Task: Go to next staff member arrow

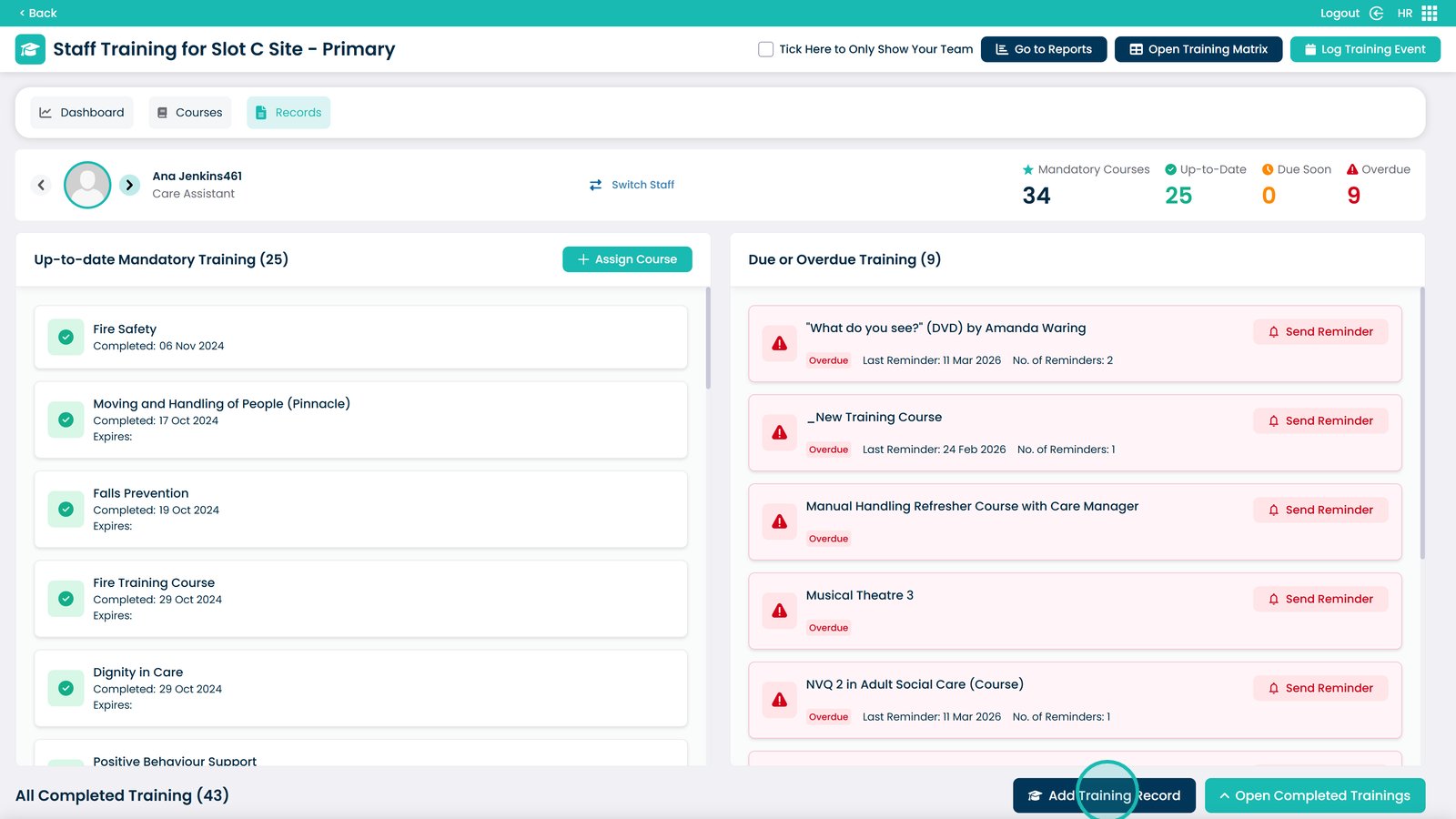Action: click(x=130, y=185)
